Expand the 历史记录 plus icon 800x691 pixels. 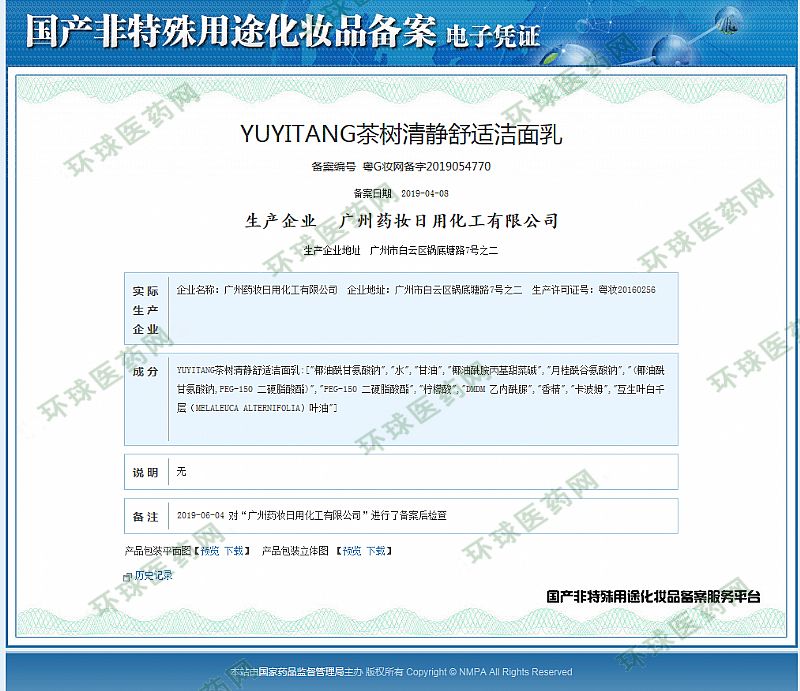point(127,577)
